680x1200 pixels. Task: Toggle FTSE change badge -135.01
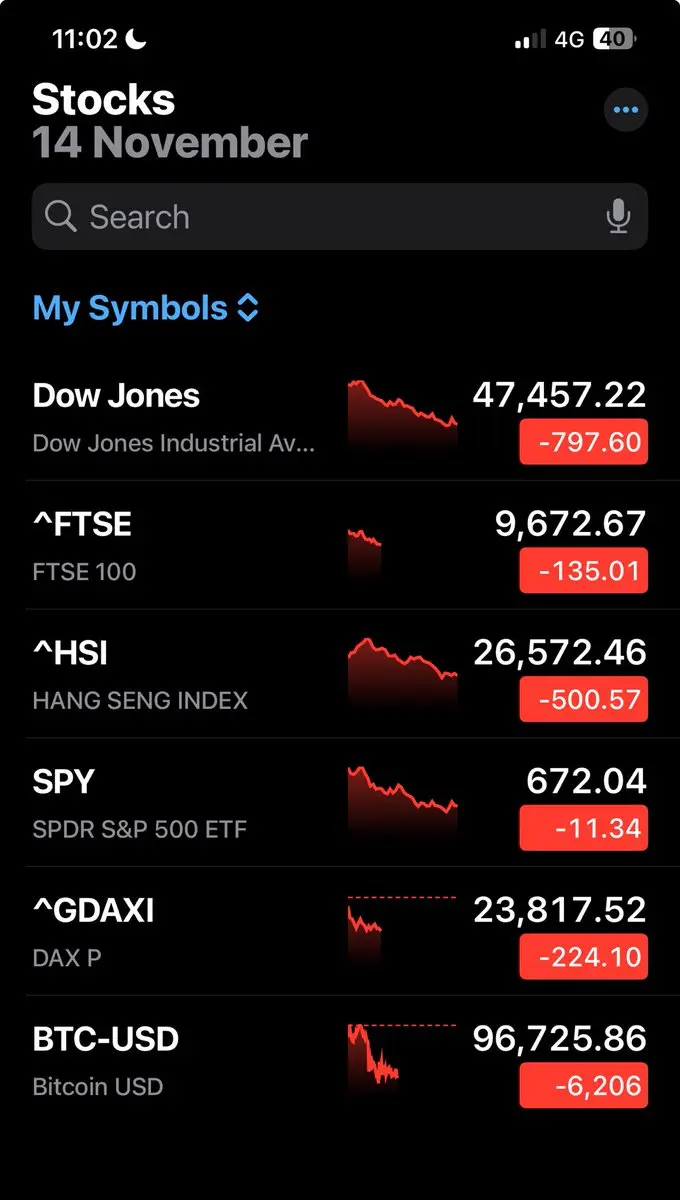[583, 571]
